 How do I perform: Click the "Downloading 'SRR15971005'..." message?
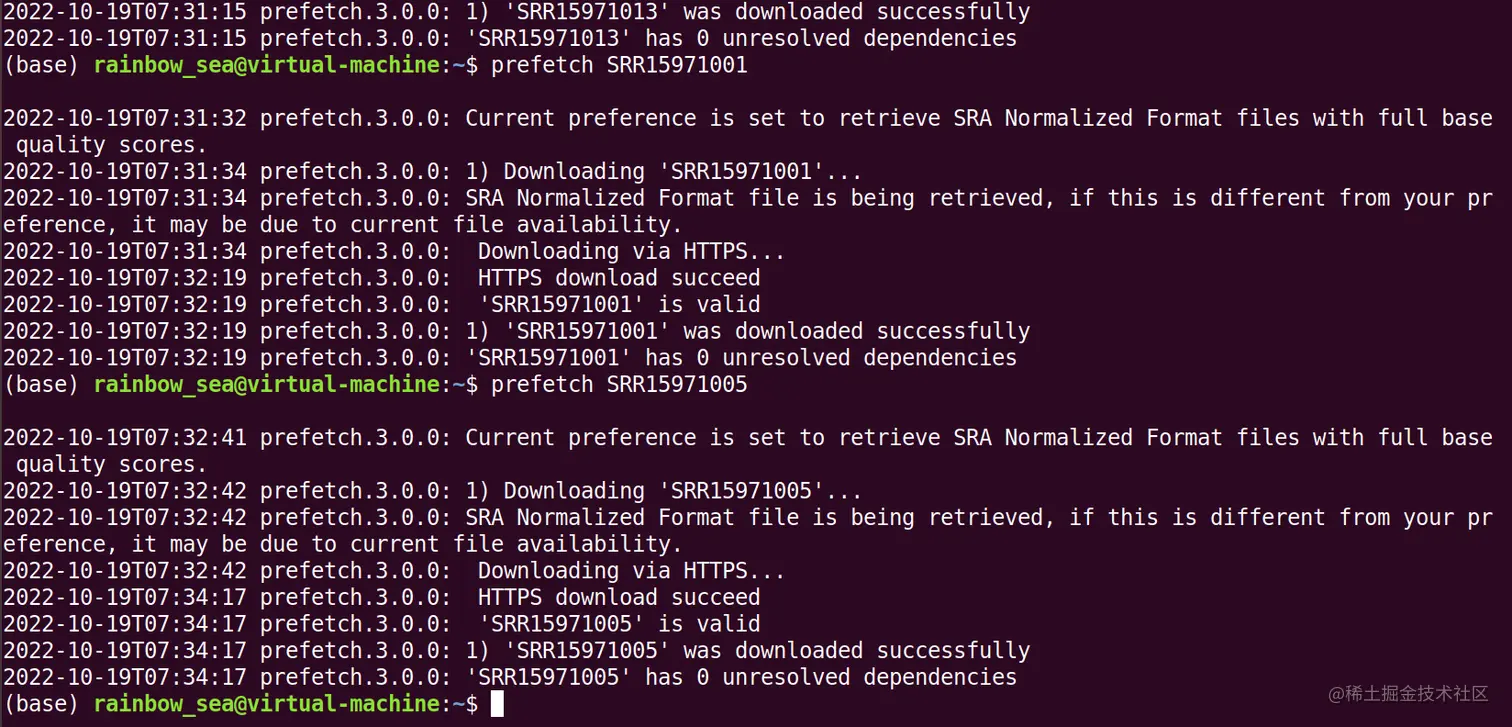[x=683, y=490]
